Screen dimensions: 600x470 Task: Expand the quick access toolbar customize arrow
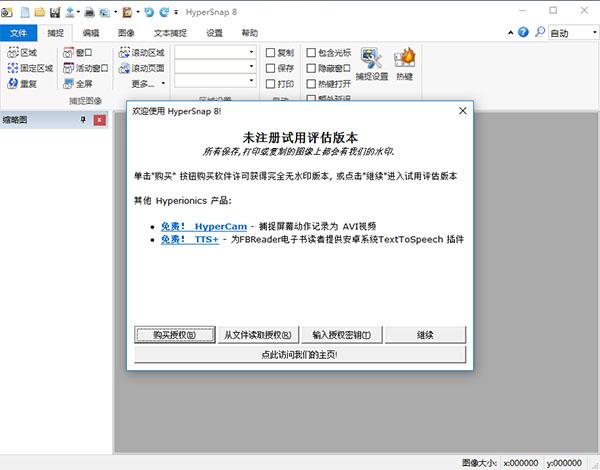(x=176, y=13)
